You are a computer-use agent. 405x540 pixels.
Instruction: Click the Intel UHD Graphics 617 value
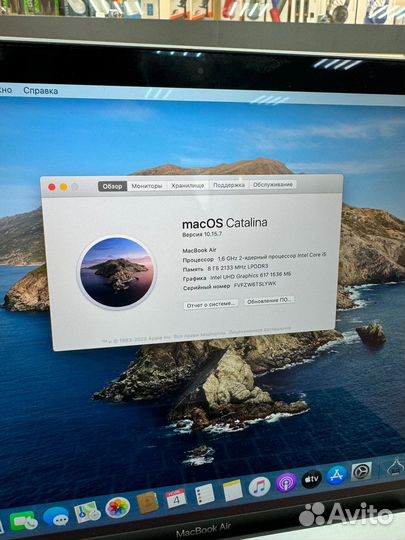[251, 275]
